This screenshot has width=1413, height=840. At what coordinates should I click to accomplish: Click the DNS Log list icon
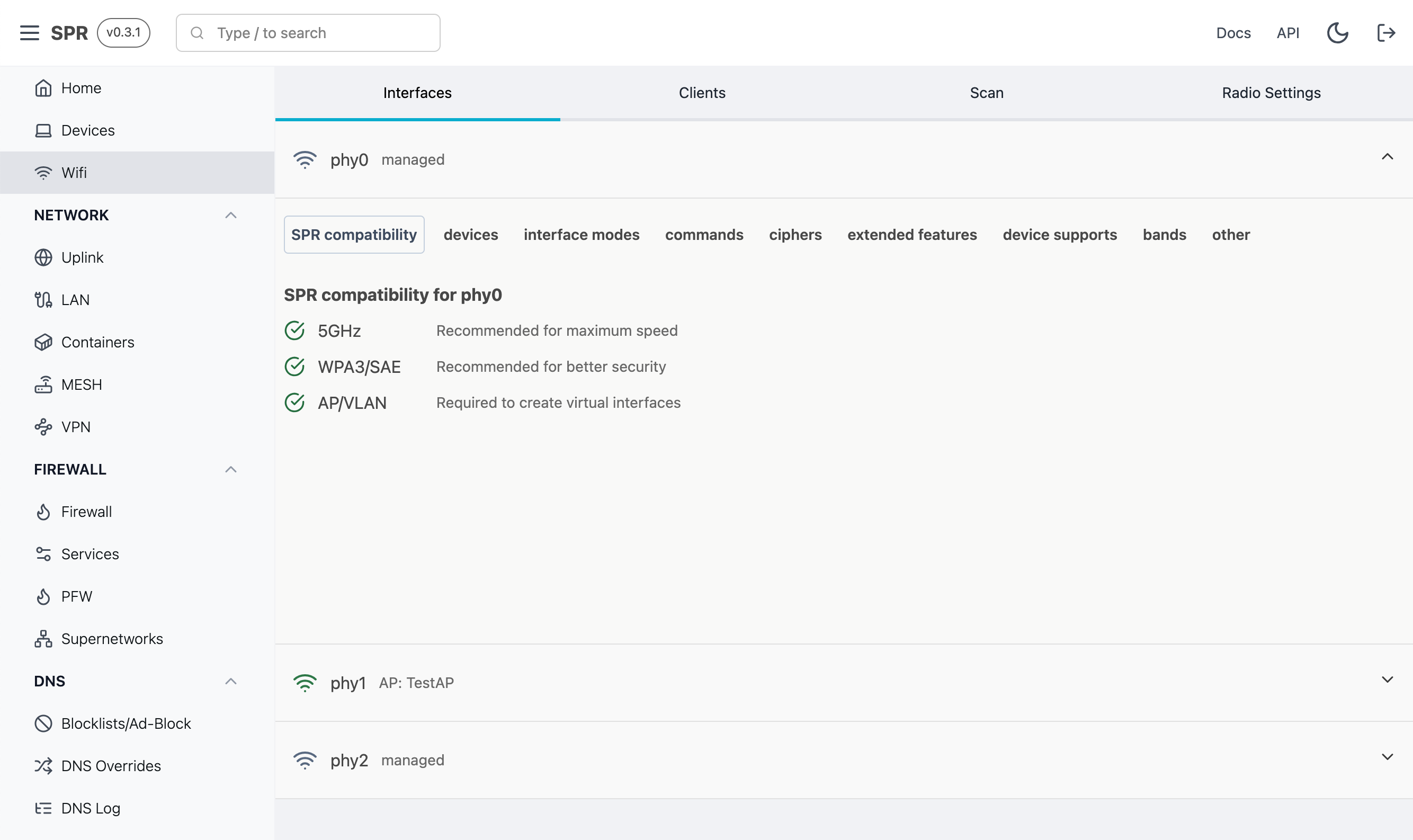click(43, 808)
